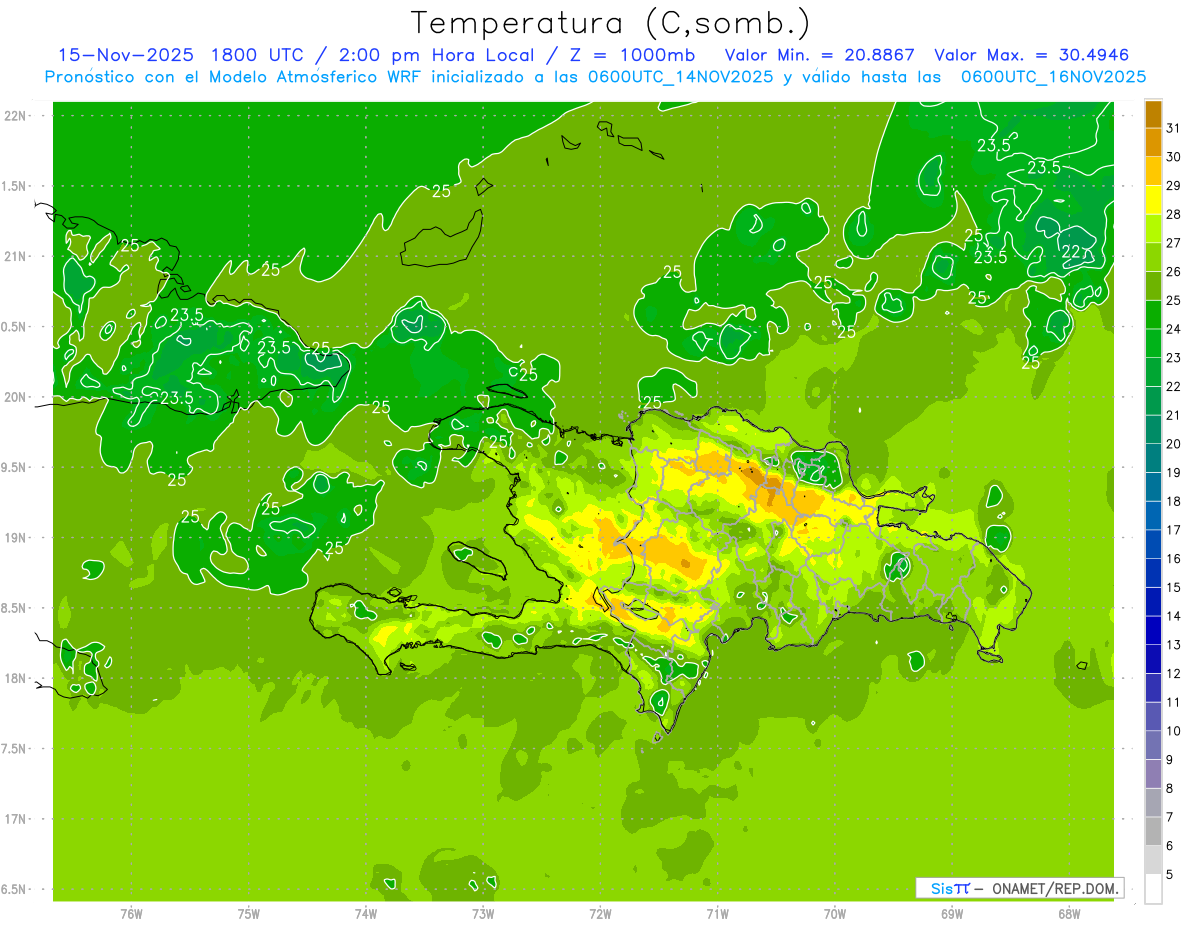Click the "28" value on the color scale
The image size is (1200, 927).
(1174, 214)
